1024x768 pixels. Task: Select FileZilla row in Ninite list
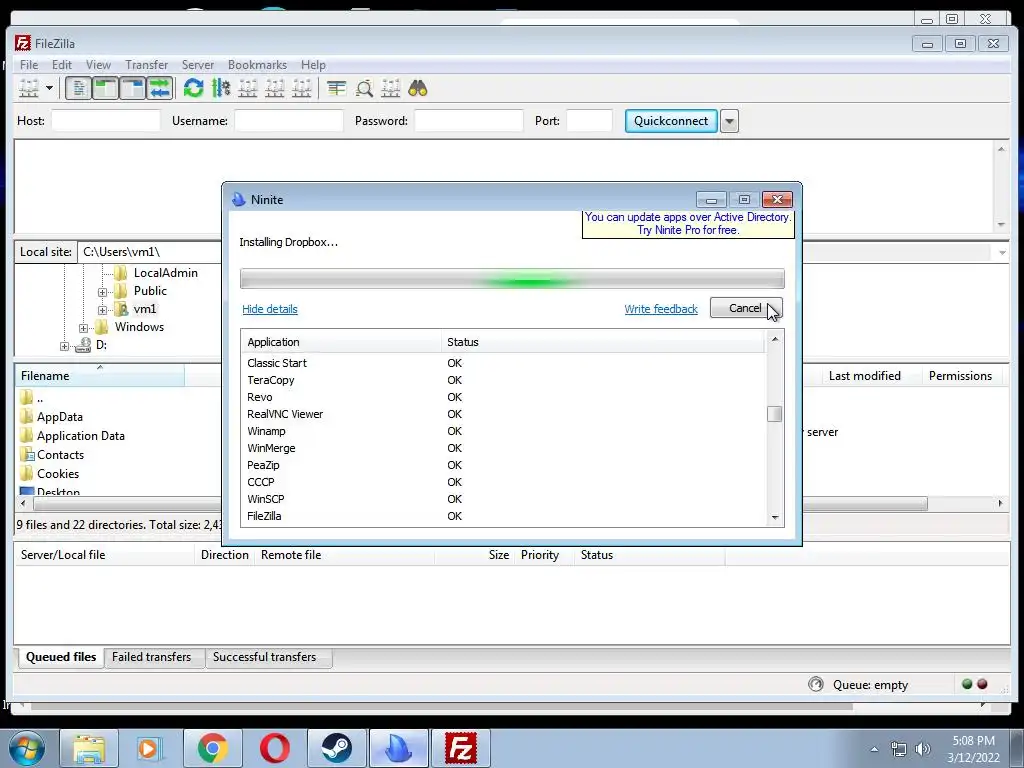point(503,516)
